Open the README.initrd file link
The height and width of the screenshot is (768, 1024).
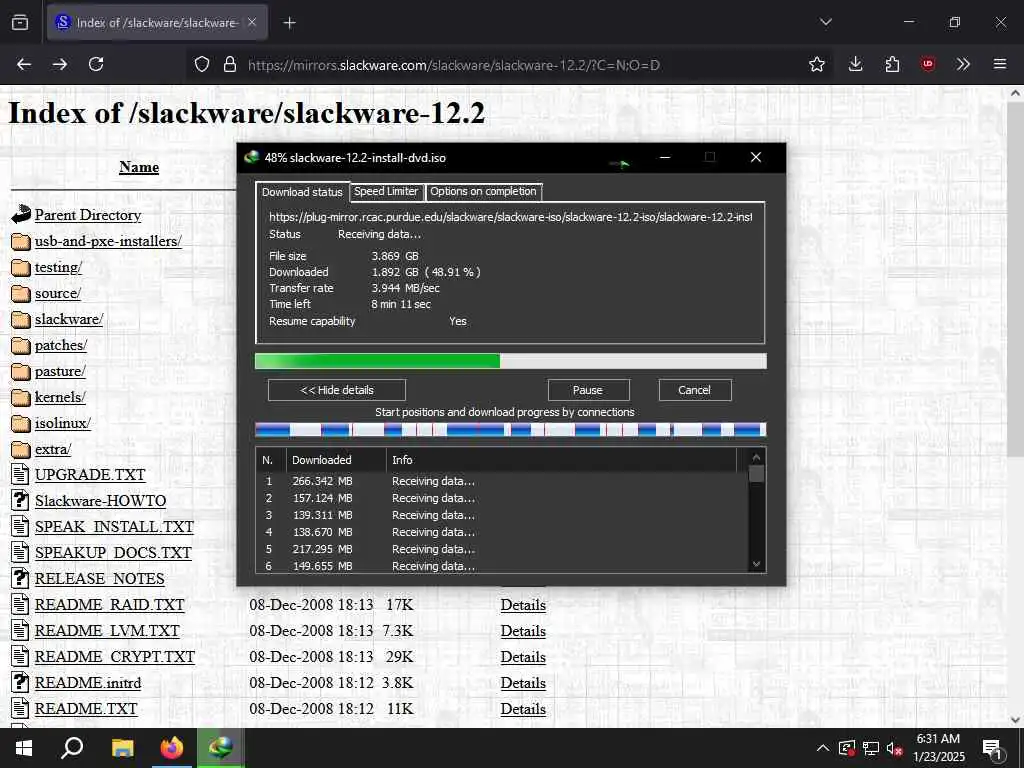88,683
